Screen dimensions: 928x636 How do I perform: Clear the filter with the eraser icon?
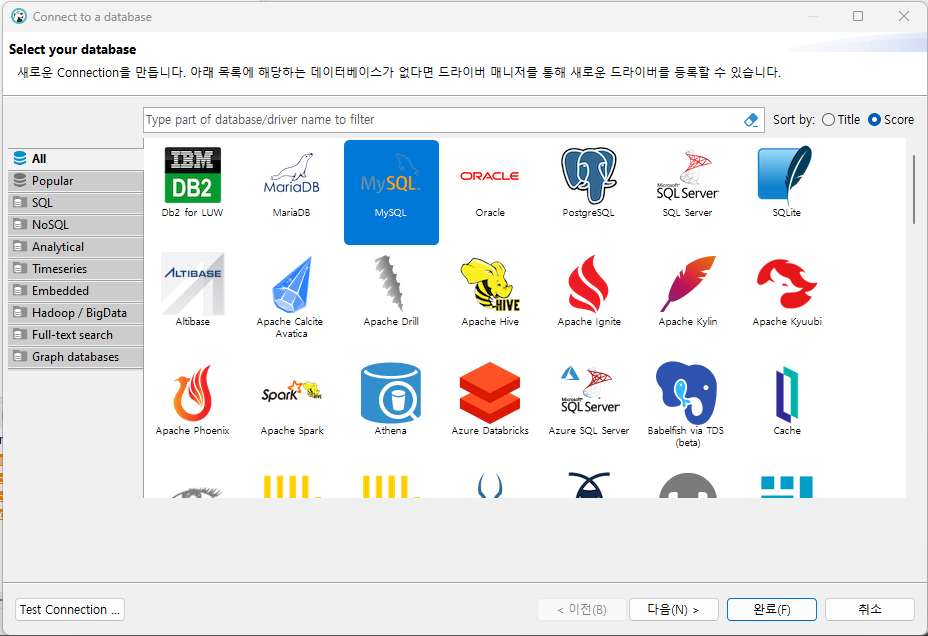point(750,120)
